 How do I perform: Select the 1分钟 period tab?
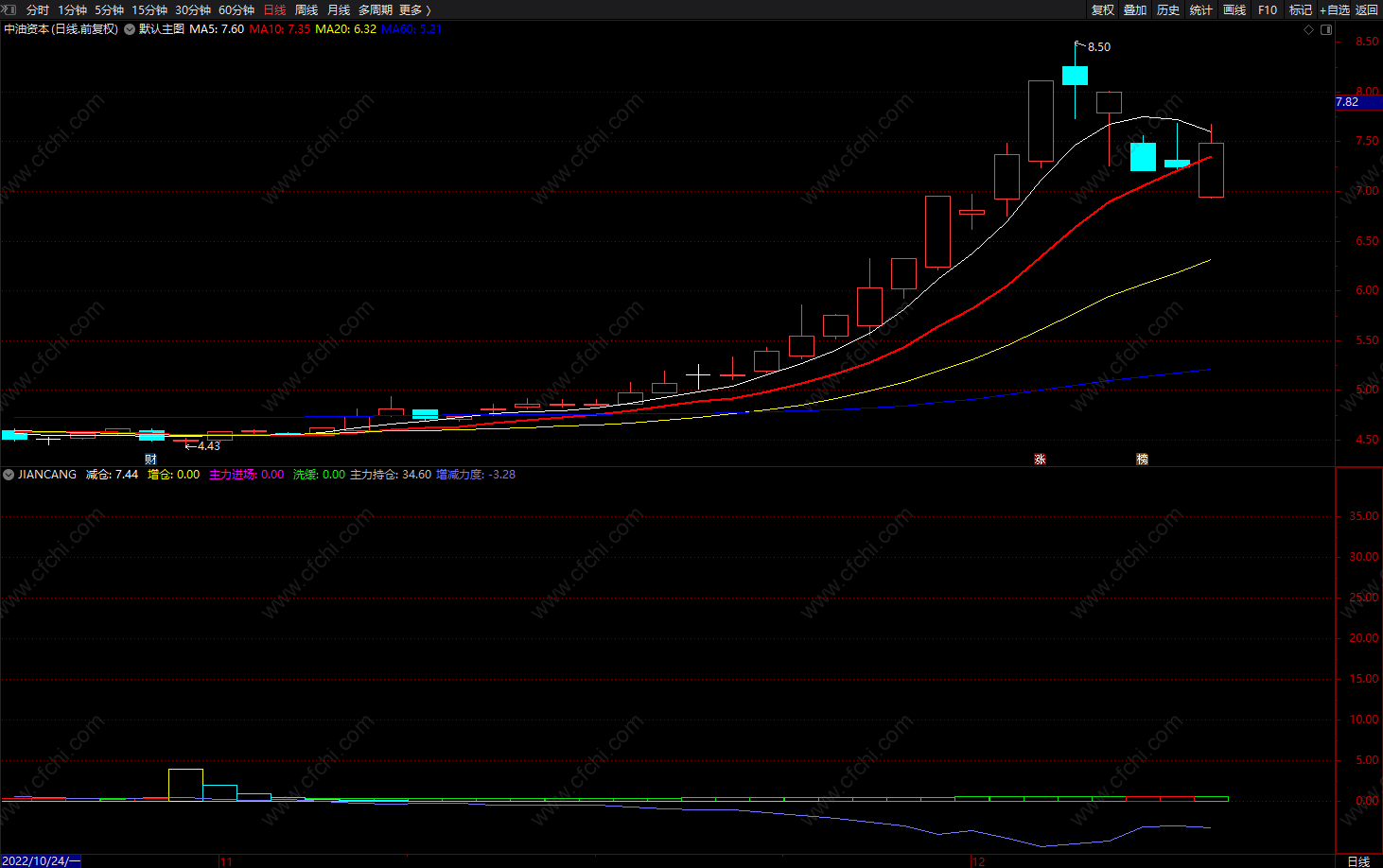(73, 9)
